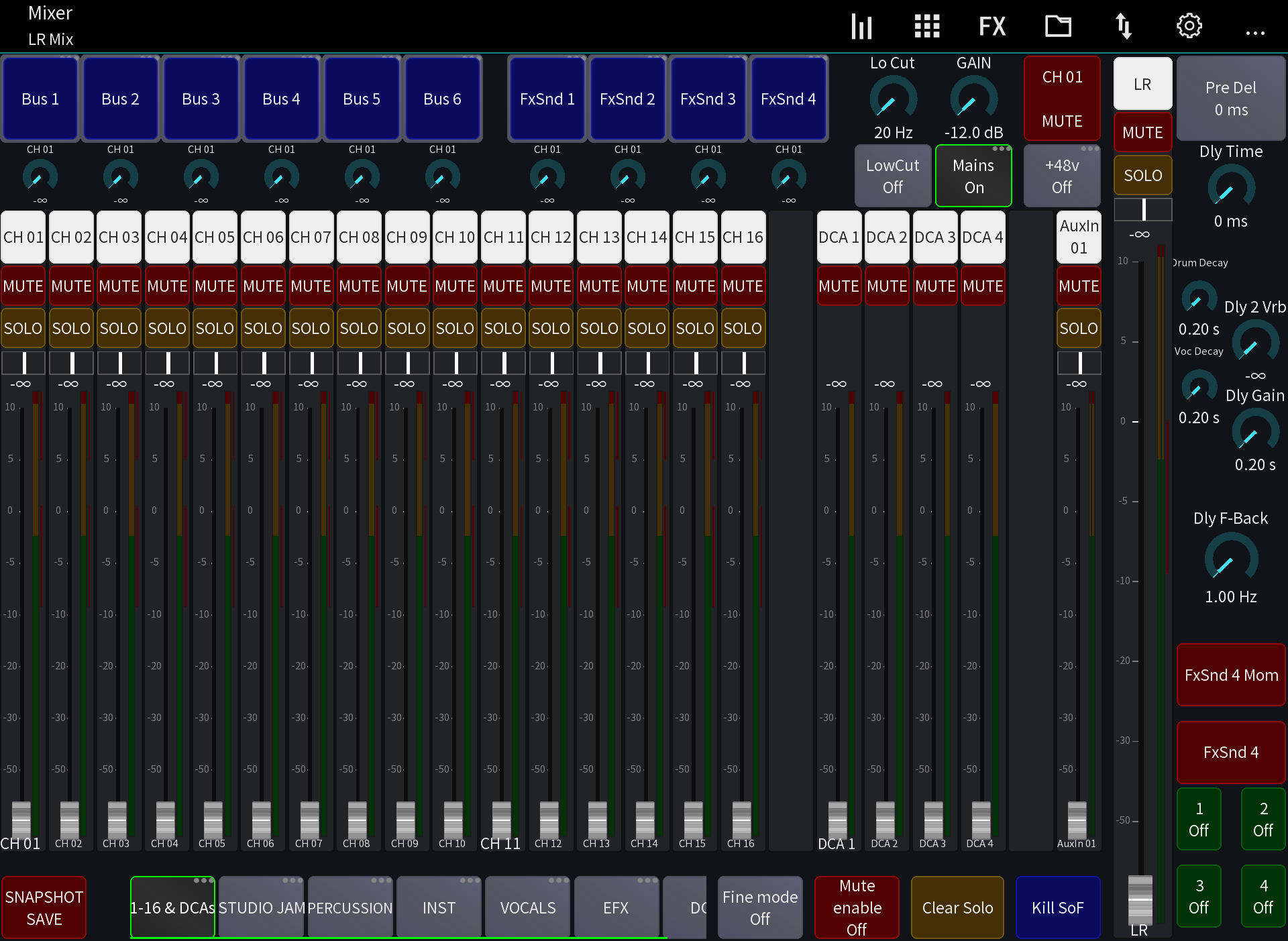Switch to the STUDIO JAM tab
The height and width of the screenshot is (941, 1288).
(x=261, y=907)
